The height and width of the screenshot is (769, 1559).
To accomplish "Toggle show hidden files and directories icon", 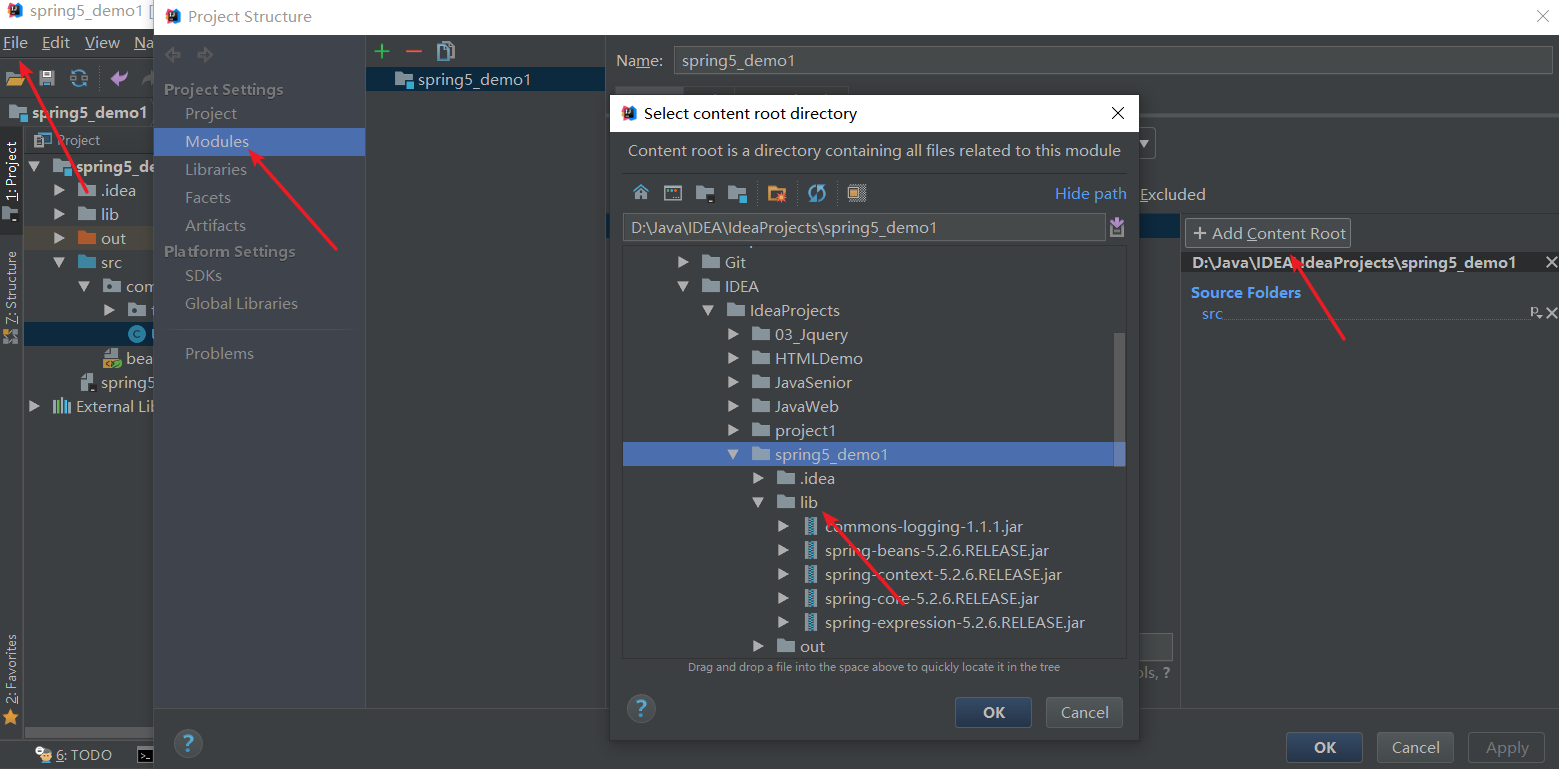I will [856, 193].
